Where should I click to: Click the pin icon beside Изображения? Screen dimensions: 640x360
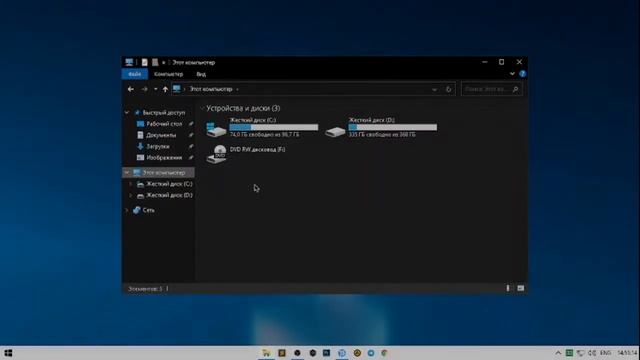[x=191, y=158]
